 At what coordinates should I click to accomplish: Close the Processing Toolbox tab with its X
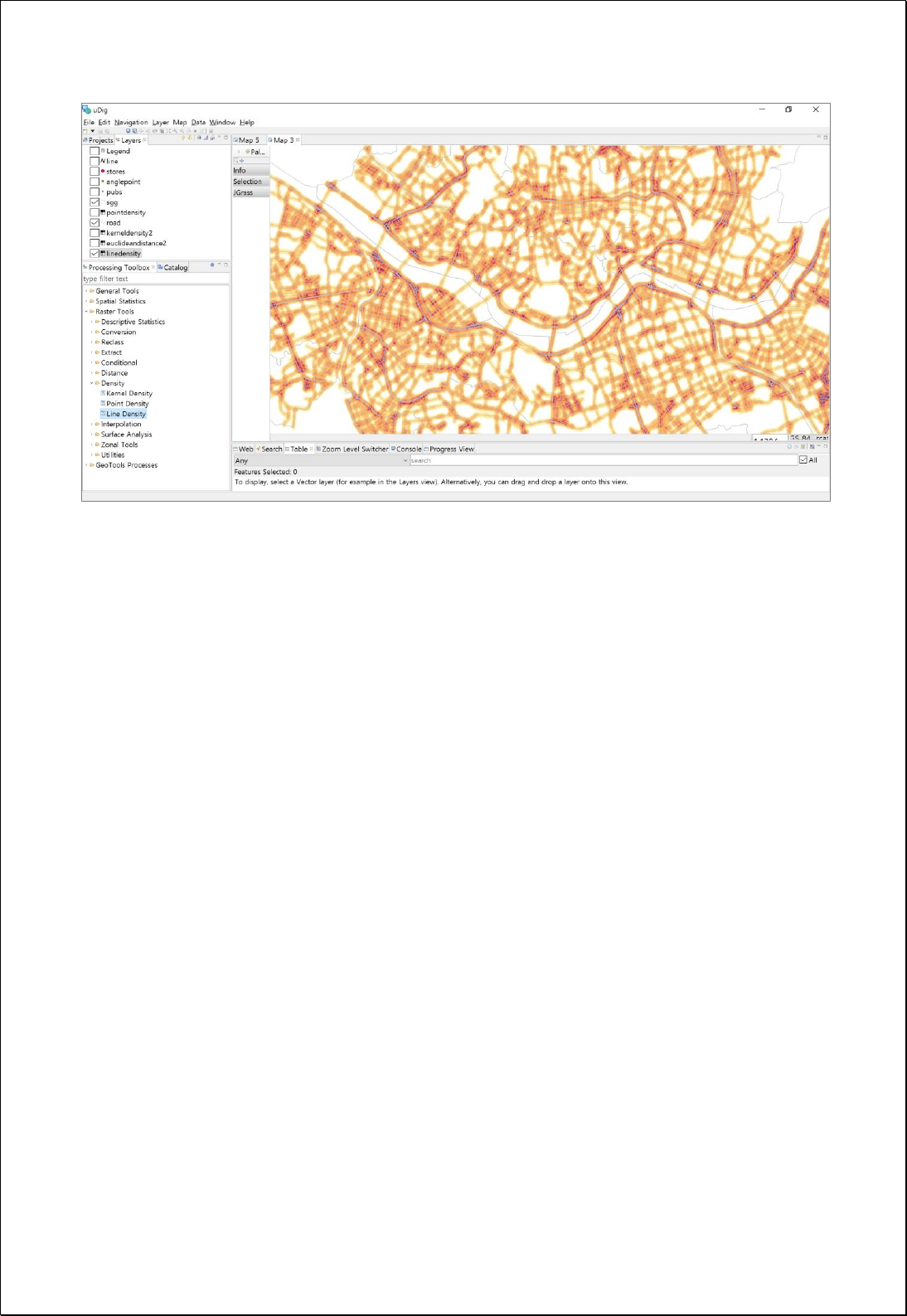153,267
